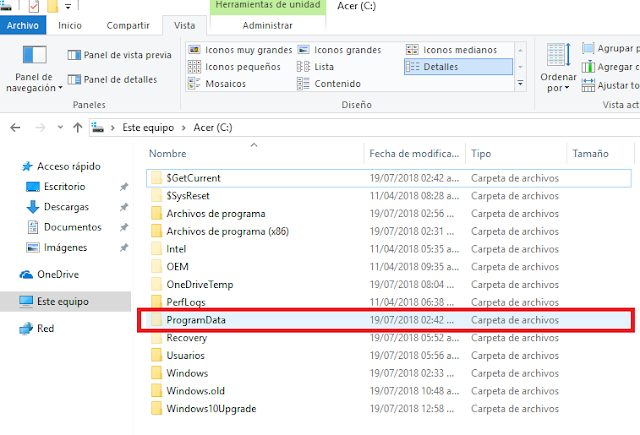Select the Recovery folder
This screenshot has height=435, width=640.
(389, 338)
